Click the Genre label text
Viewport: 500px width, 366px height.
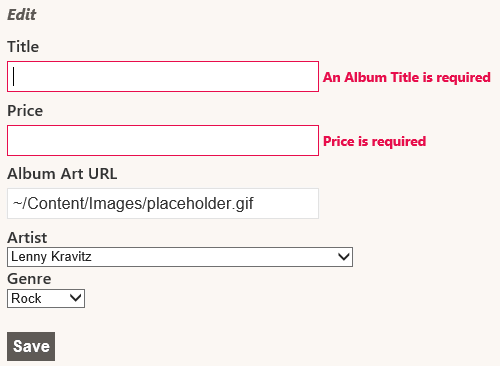tap(29, 279)
